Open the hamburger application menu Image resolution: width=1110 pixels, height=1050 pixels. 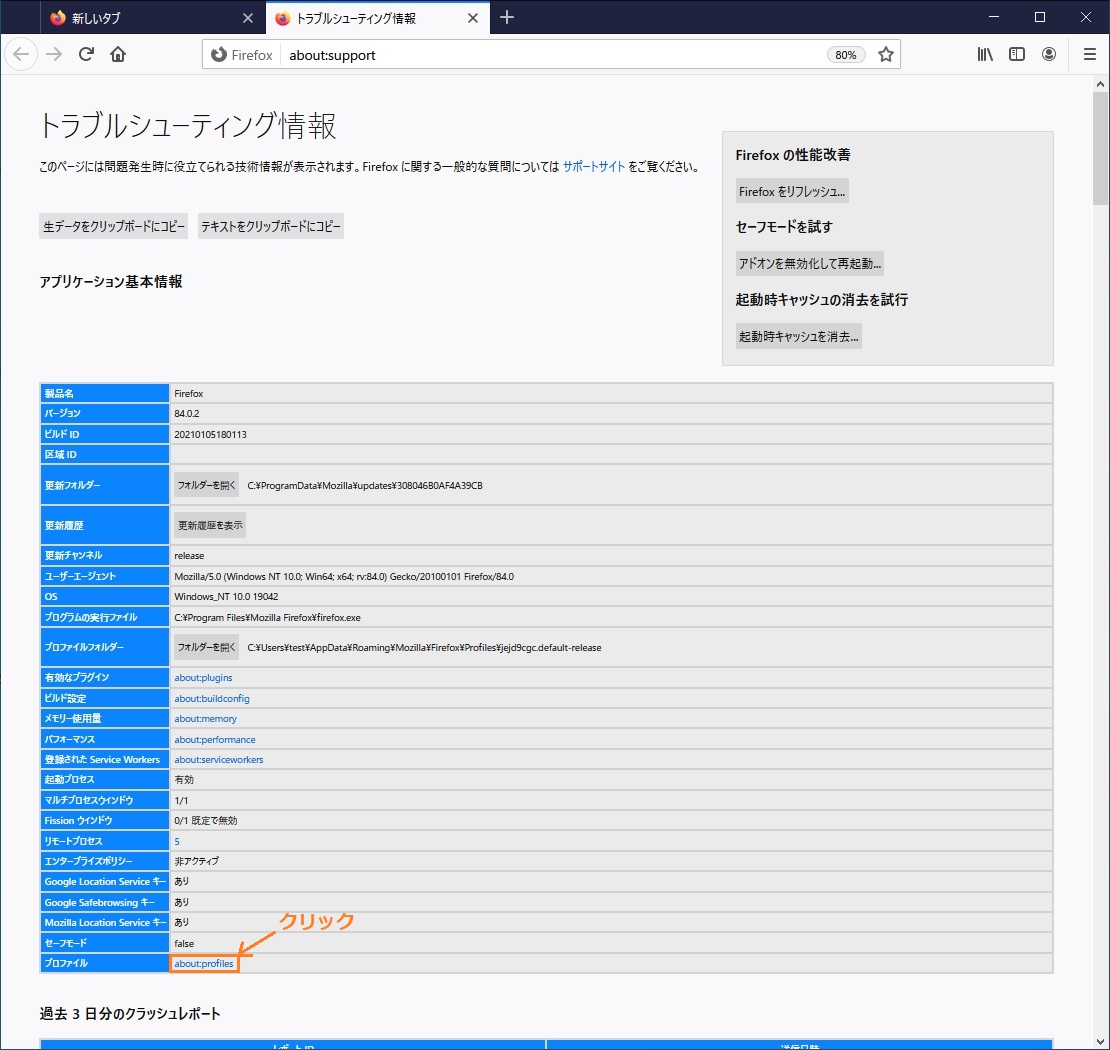click(1090, 55)
